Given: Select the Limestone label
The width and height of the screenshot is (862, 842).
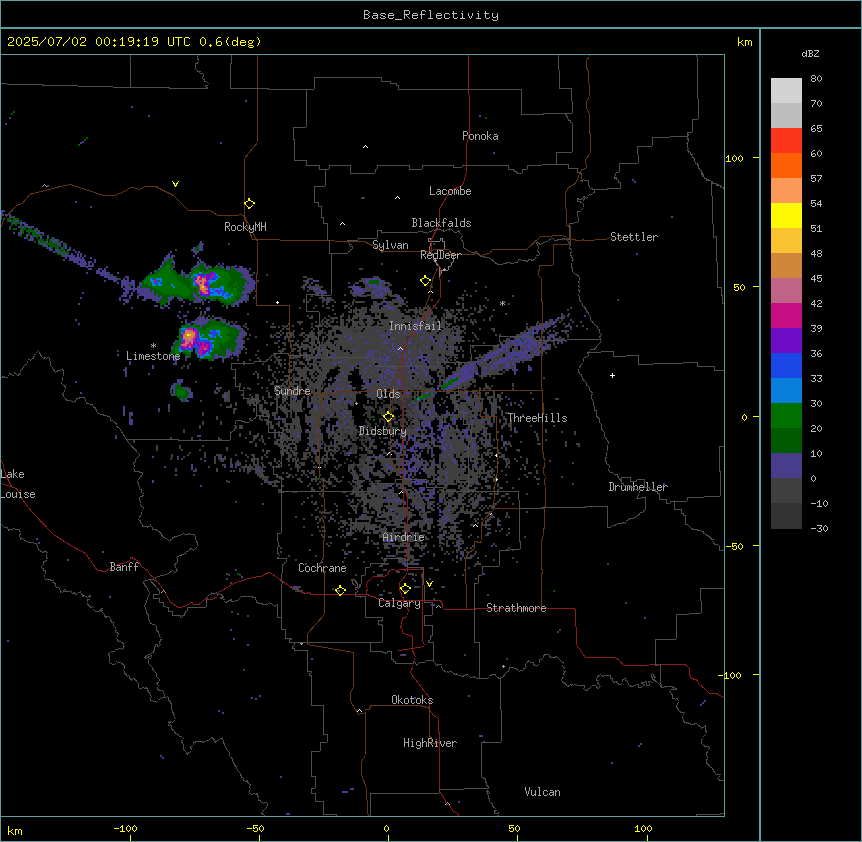Looking at the screenshot, I should click(153, 356).
